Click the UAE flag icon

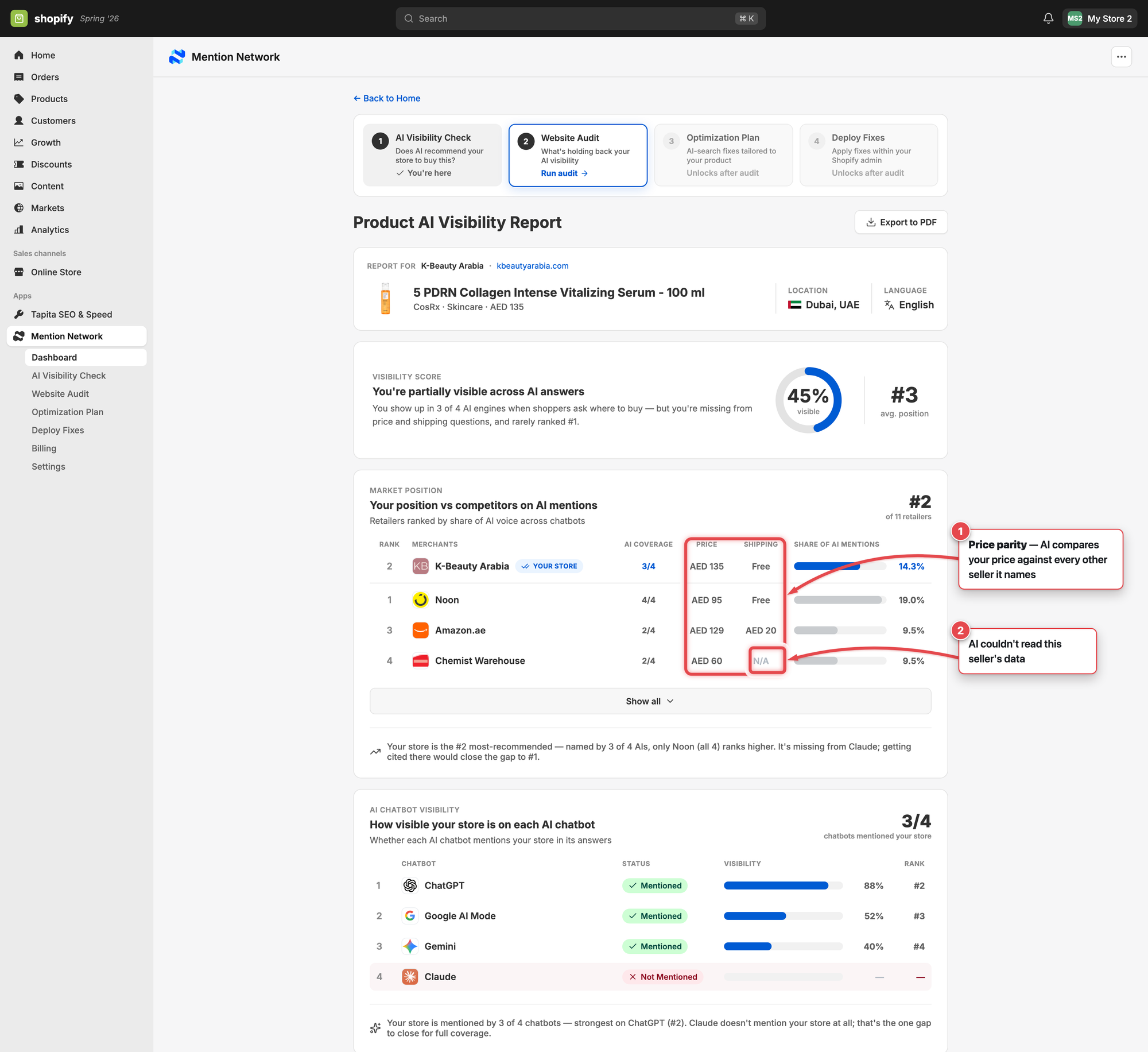pos(794,305)
